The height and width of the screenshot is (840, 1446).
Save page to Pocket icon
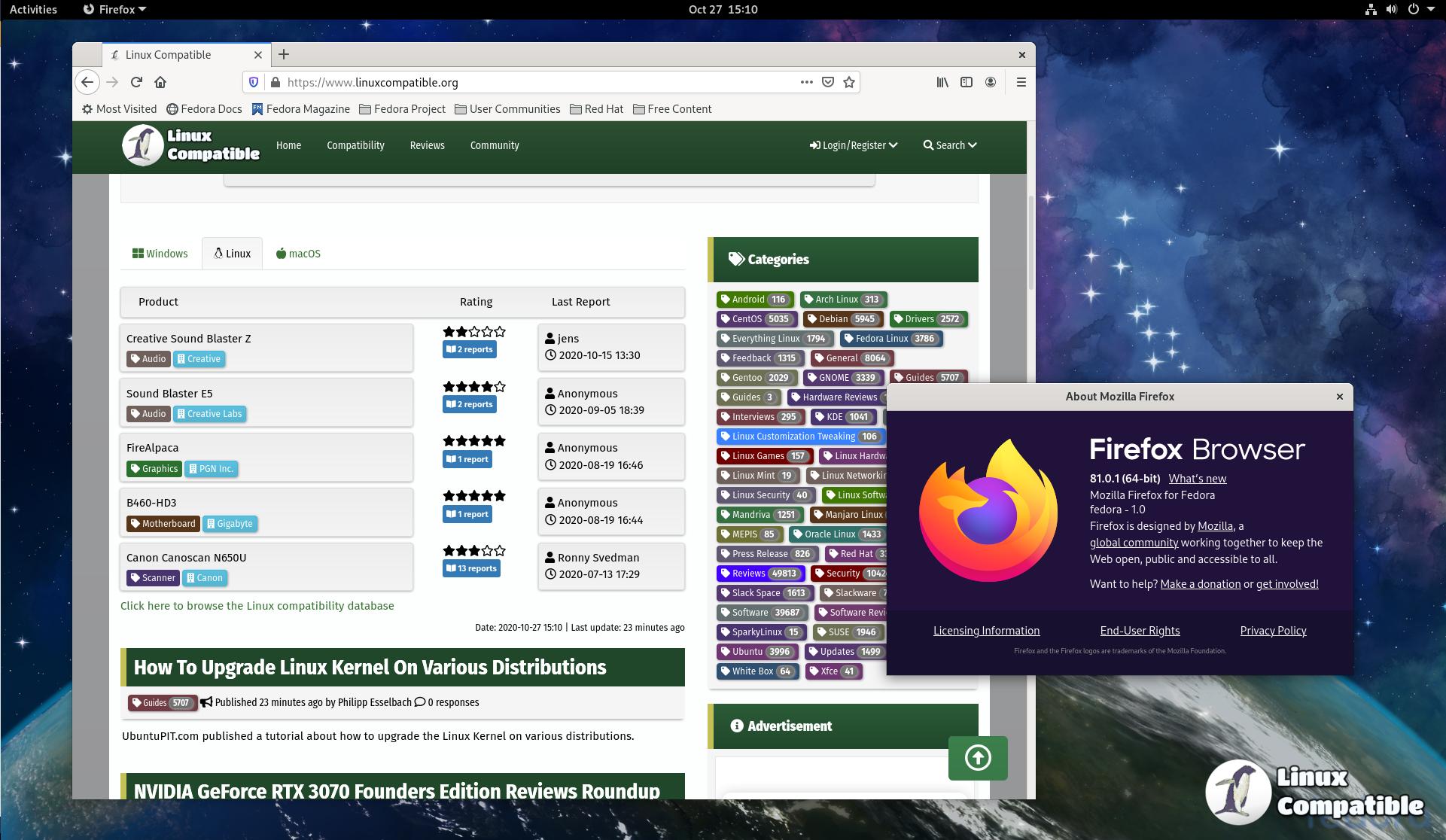pyautogui.click(x=828, y=82)
